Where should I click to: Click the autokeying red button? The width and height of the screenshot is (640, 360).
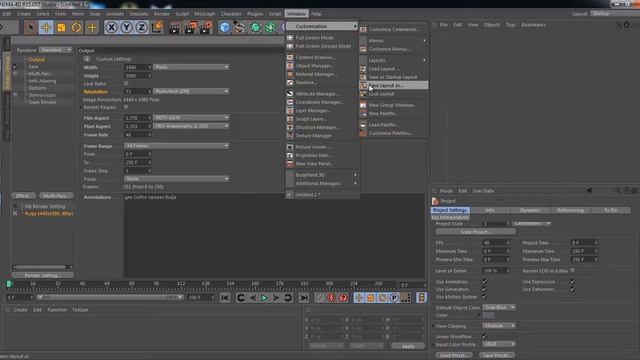click(x=343, y=298)
